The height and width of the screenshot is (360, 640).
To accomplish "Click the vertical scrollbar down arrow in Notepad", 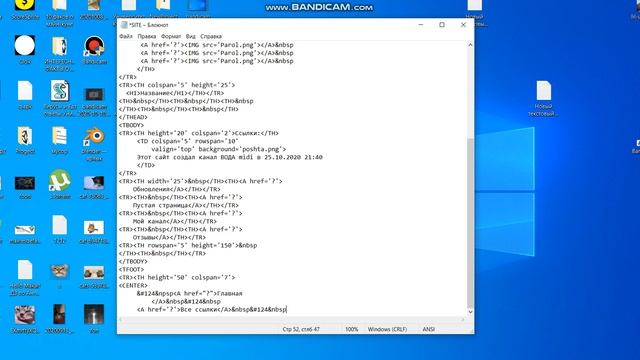I will 470,312.
